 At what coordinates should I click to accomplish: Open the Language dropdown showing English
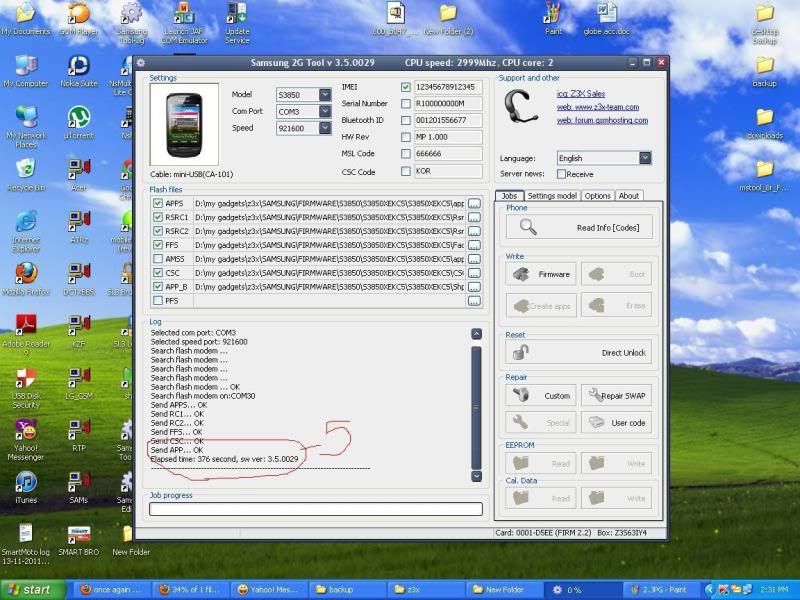click(x=645, y=158)
